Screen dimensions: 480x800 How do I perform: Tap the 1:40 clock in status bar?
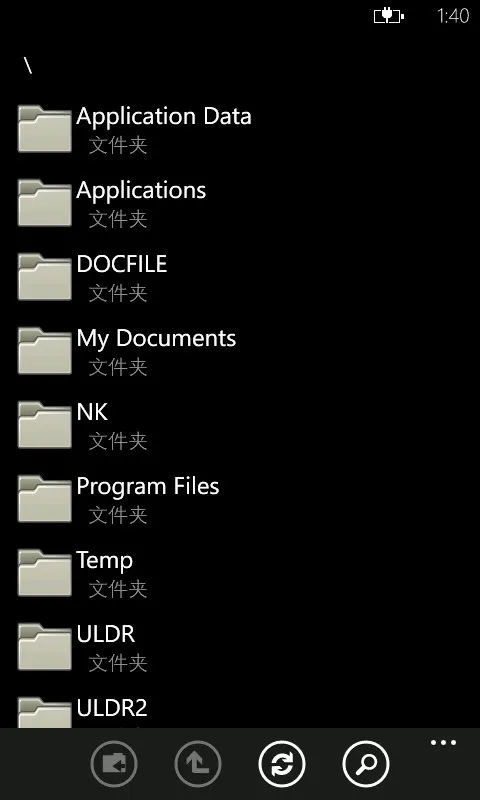click(453, 16)
